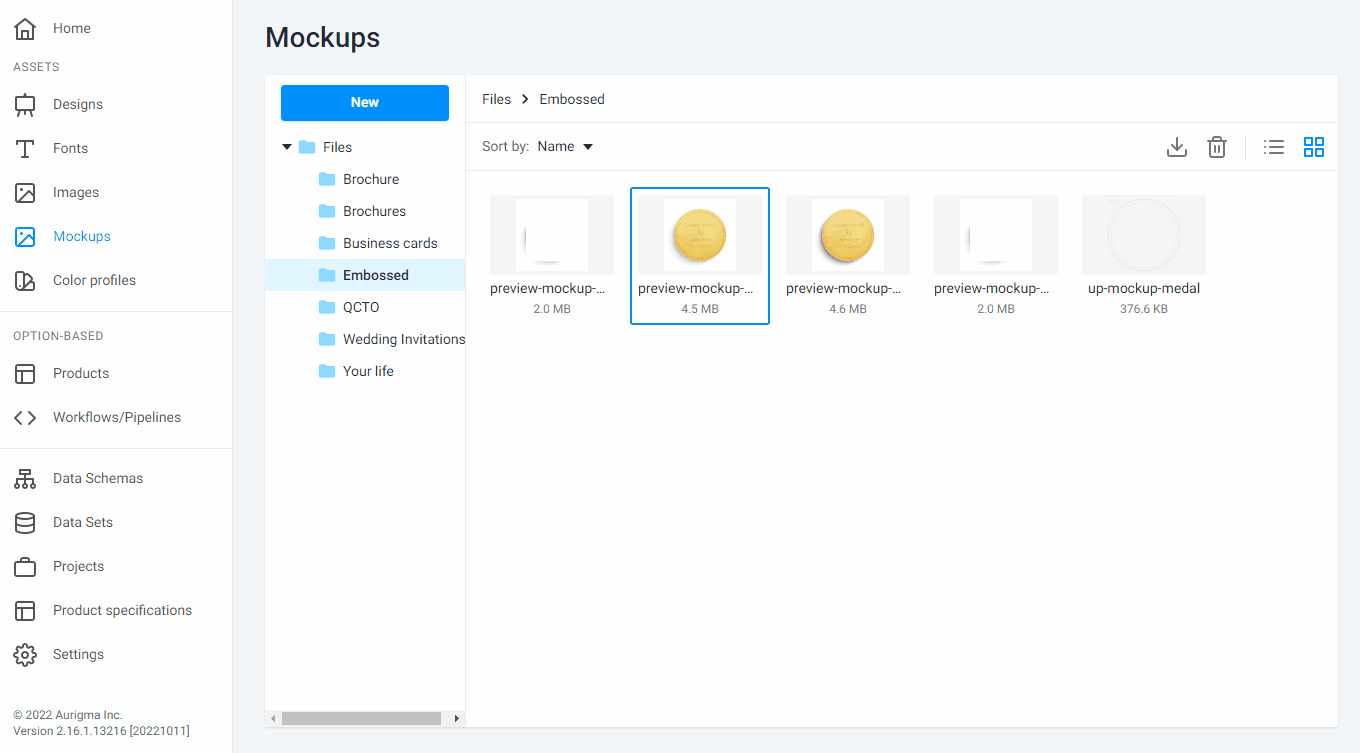Switch to list view layout

1274,147
